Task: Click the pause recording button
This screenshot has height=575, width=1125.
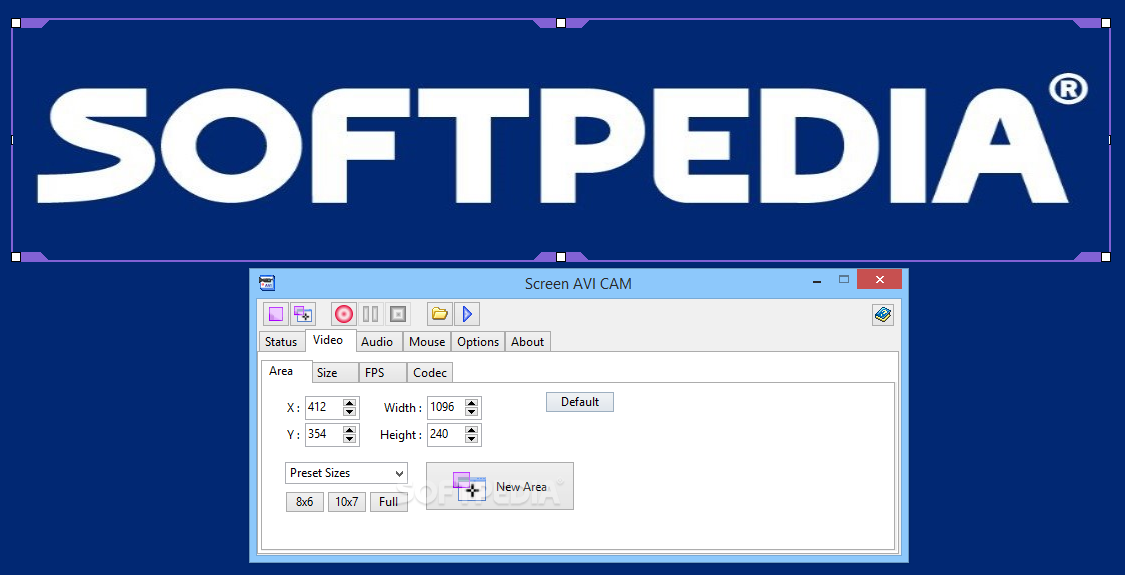Action: pyautogui.click(x=370, y=314)
